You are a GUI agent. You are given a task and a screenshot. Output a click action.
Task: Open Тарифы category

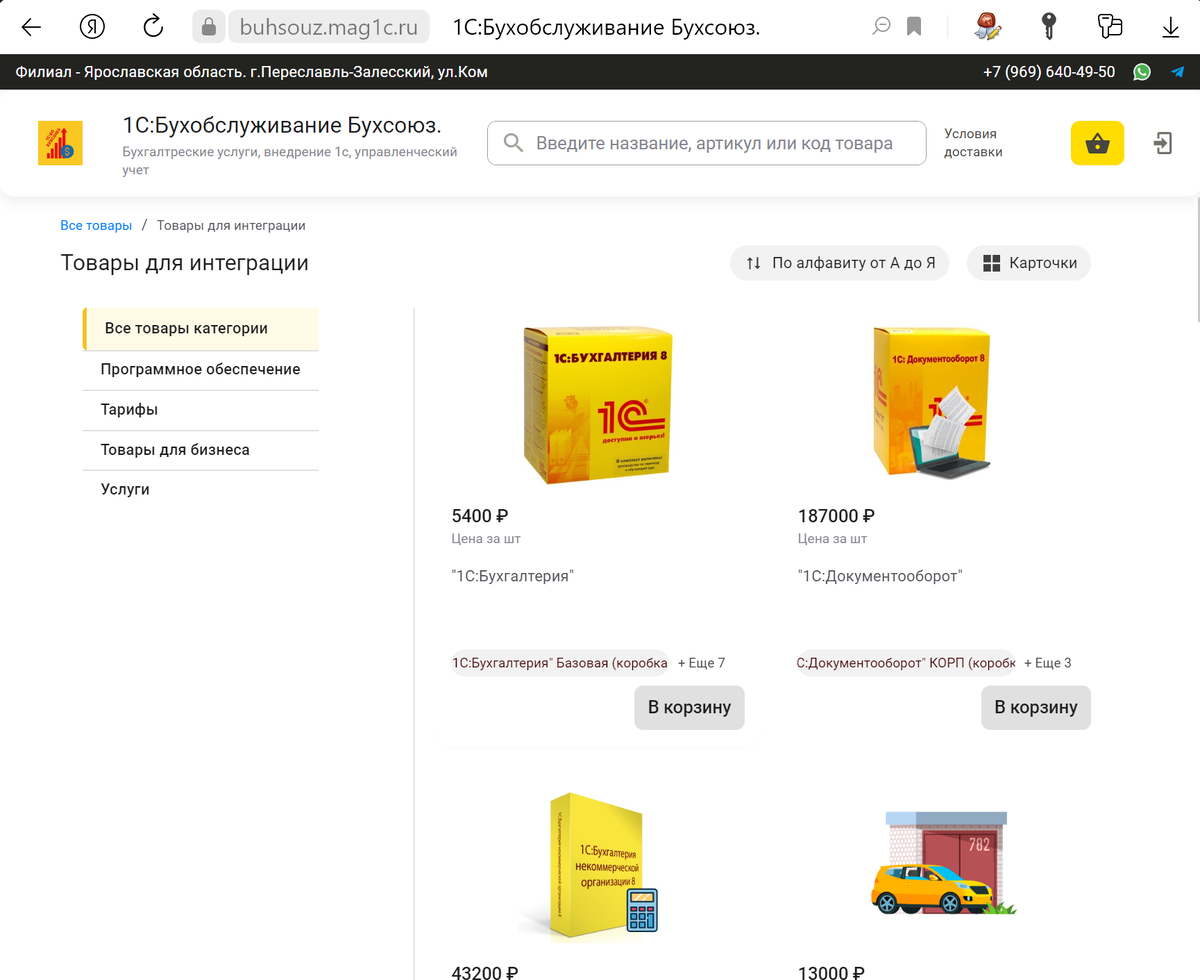tap(200, 409)
